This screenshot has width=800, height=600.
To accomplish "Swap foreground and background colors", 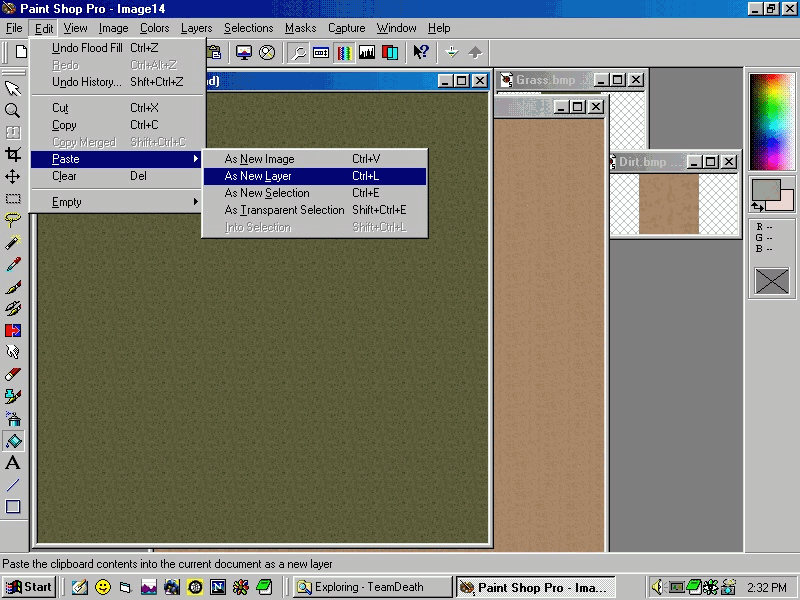I will click(757, 206).
